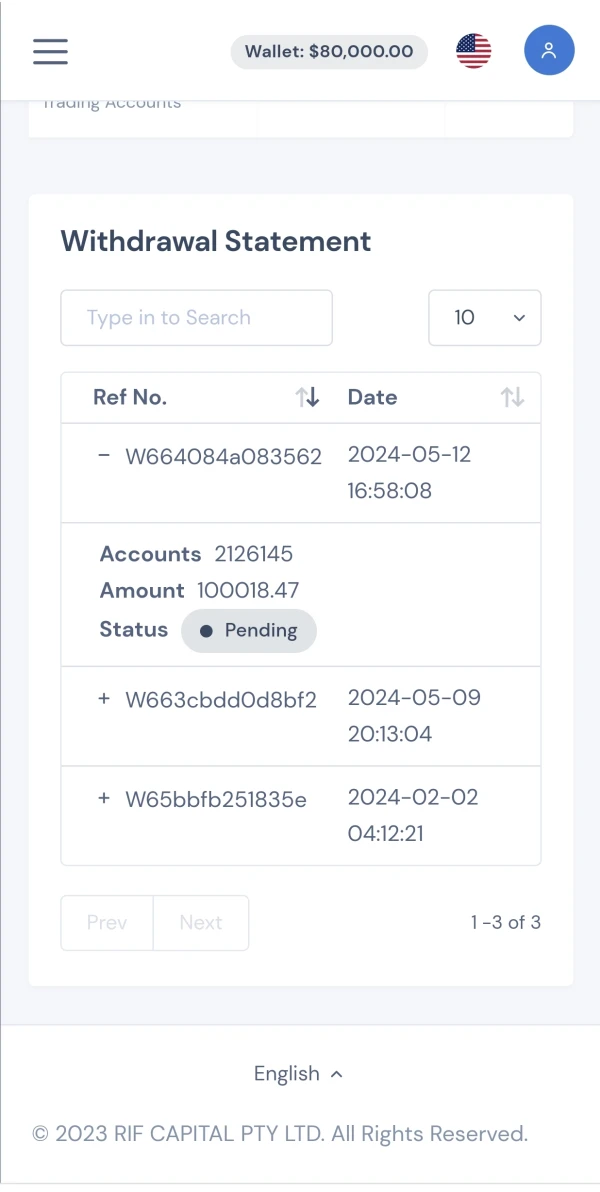
Task: Select the Date column header
Action: point(373,398)
